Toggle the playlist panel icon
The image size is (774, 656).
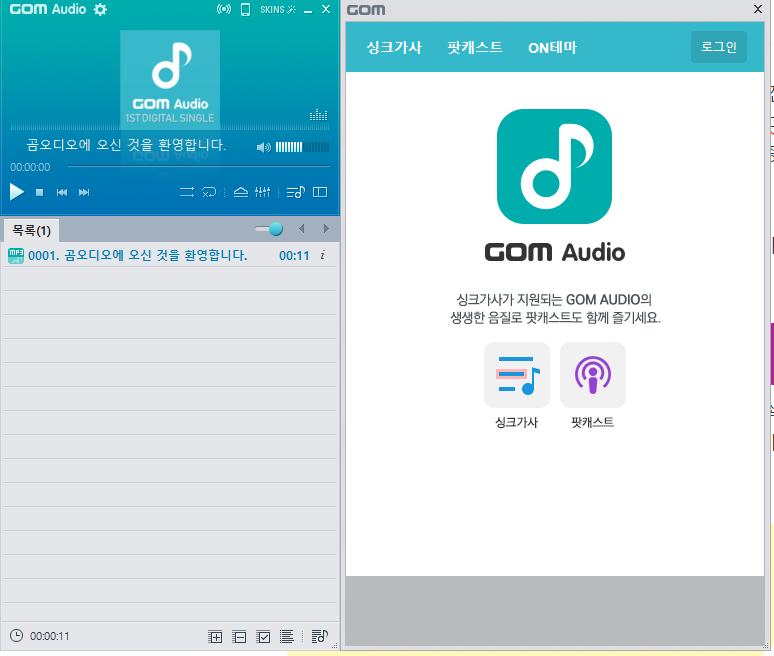[296, 192]
